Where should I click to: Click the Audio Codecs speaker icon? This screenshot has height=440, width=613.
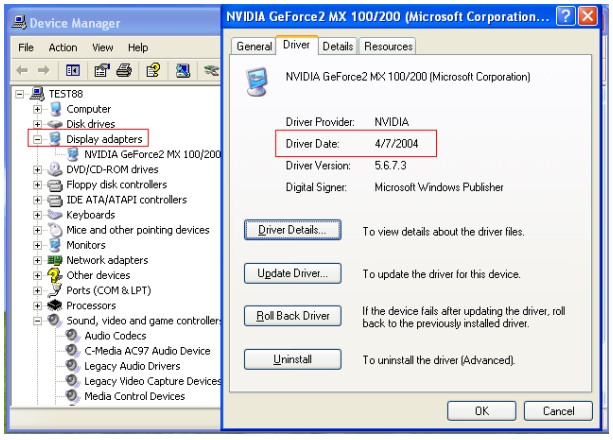pyautogui.click(x=73, y=336)
